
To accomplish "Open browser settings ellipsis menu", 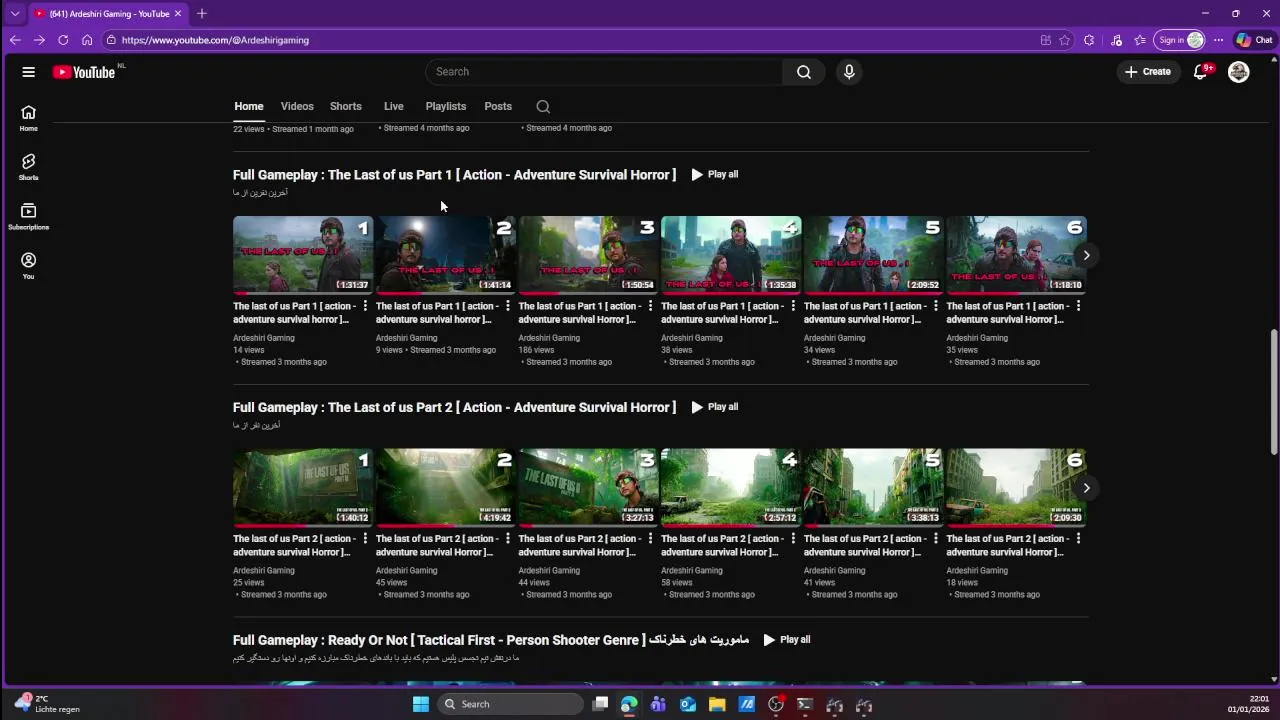I will click(x=1218, y=40).
